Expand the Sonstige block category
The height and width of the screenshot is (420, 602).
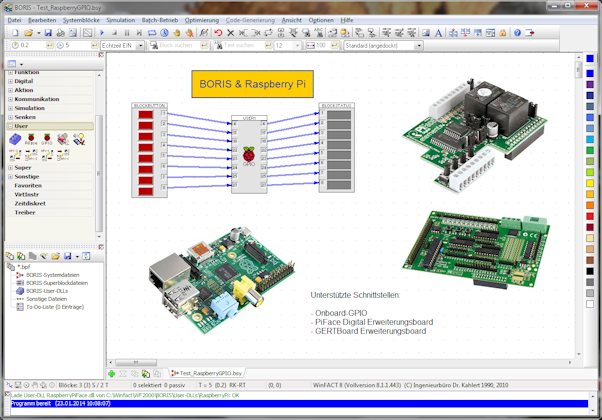[x=10, y=177]
